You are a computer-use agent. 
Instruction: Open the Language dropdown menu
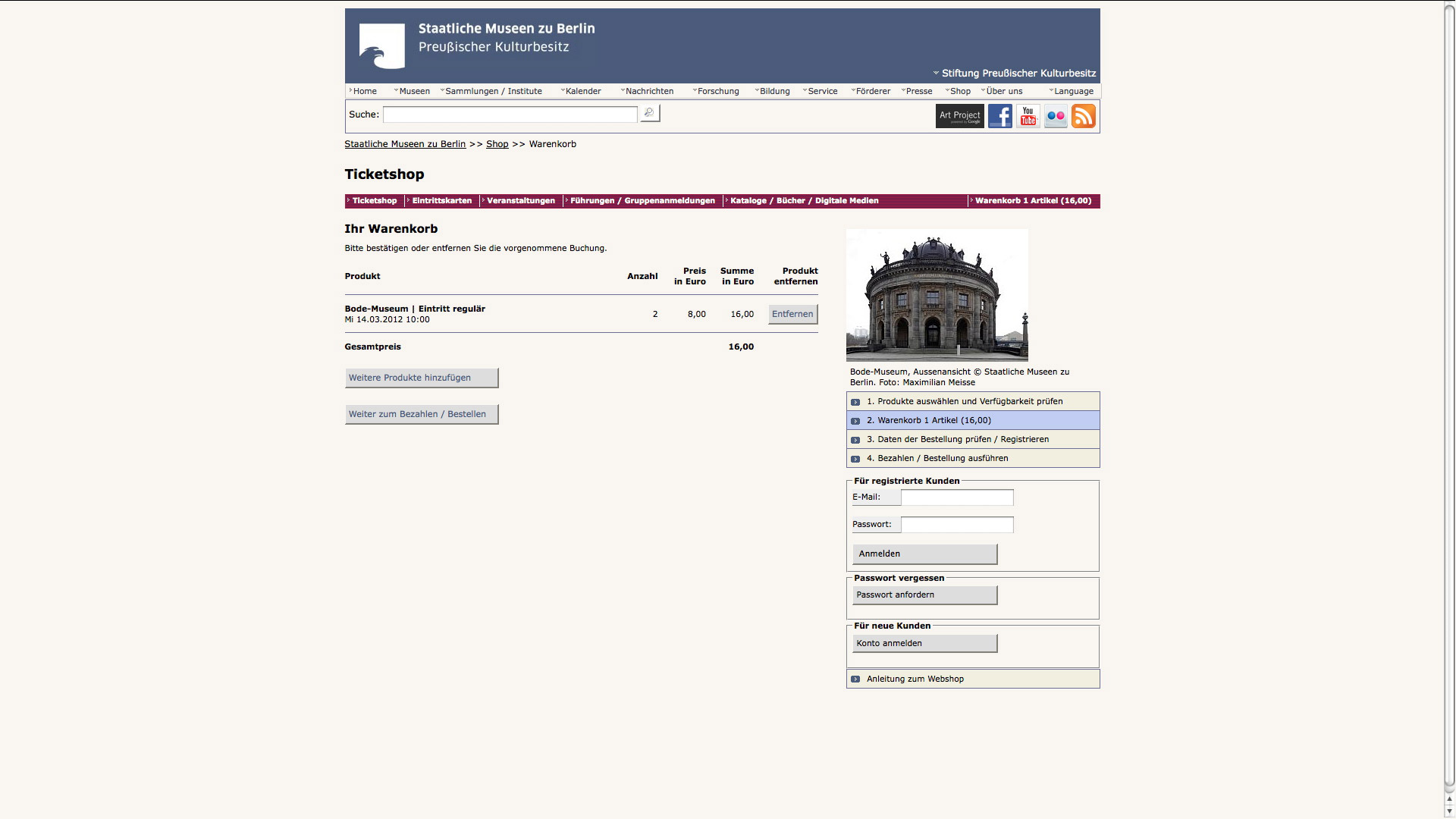[x=1072, y=91]
